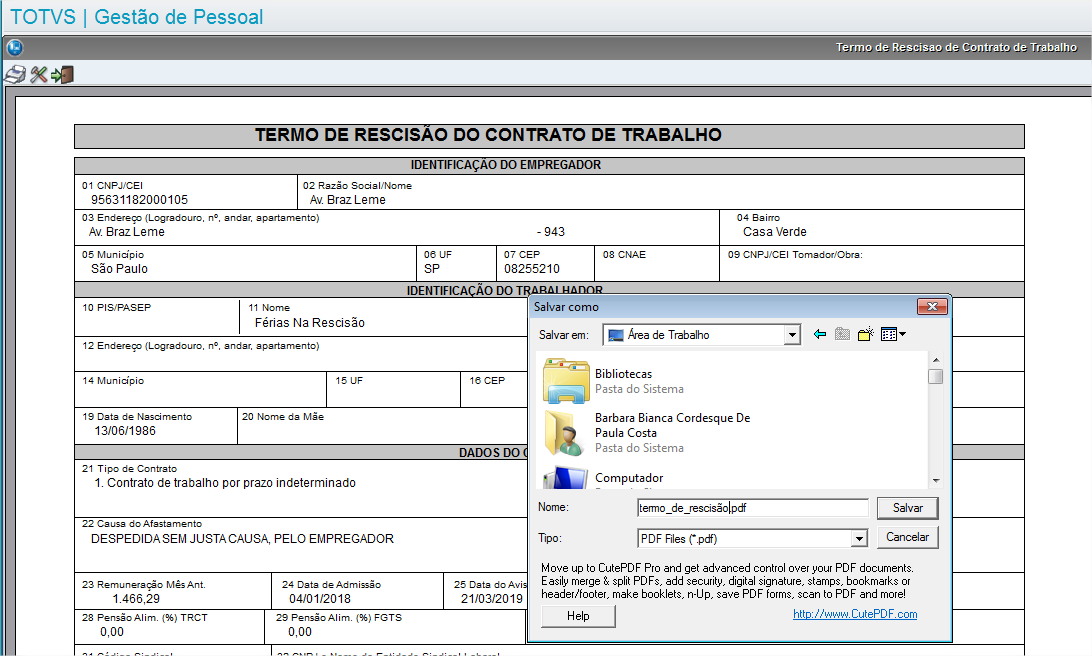Click the 'Casa Verde' bairro value
This screenshot has height=656, width=1092.
click(x=774, y=232)
